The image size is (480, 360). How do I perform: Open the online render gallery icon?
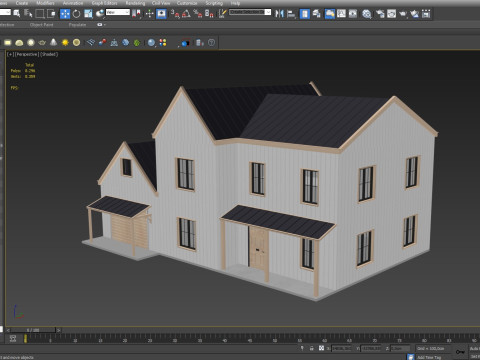point(426,14)
